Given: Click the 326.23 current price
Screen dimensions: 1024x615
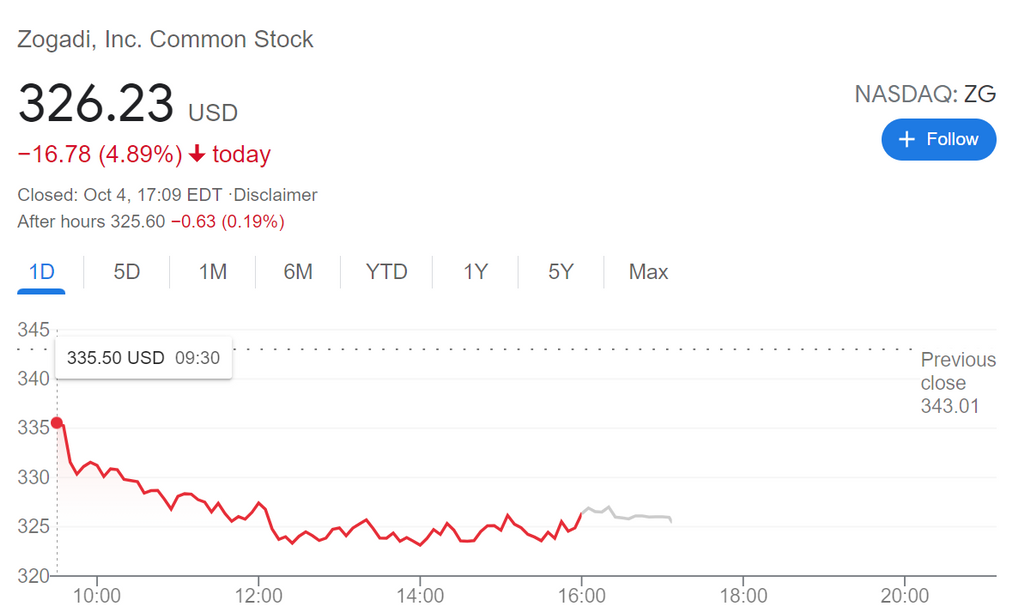Looking at the screenshot, I should (96, 103).
